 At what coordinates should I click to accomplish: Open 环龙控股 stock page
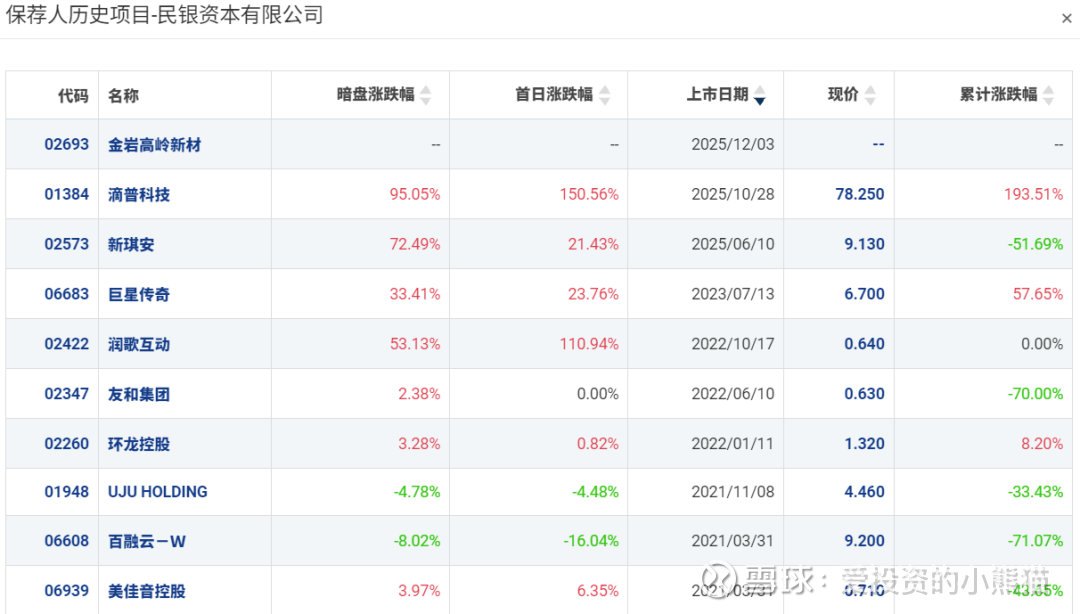[x=138, y=444]
